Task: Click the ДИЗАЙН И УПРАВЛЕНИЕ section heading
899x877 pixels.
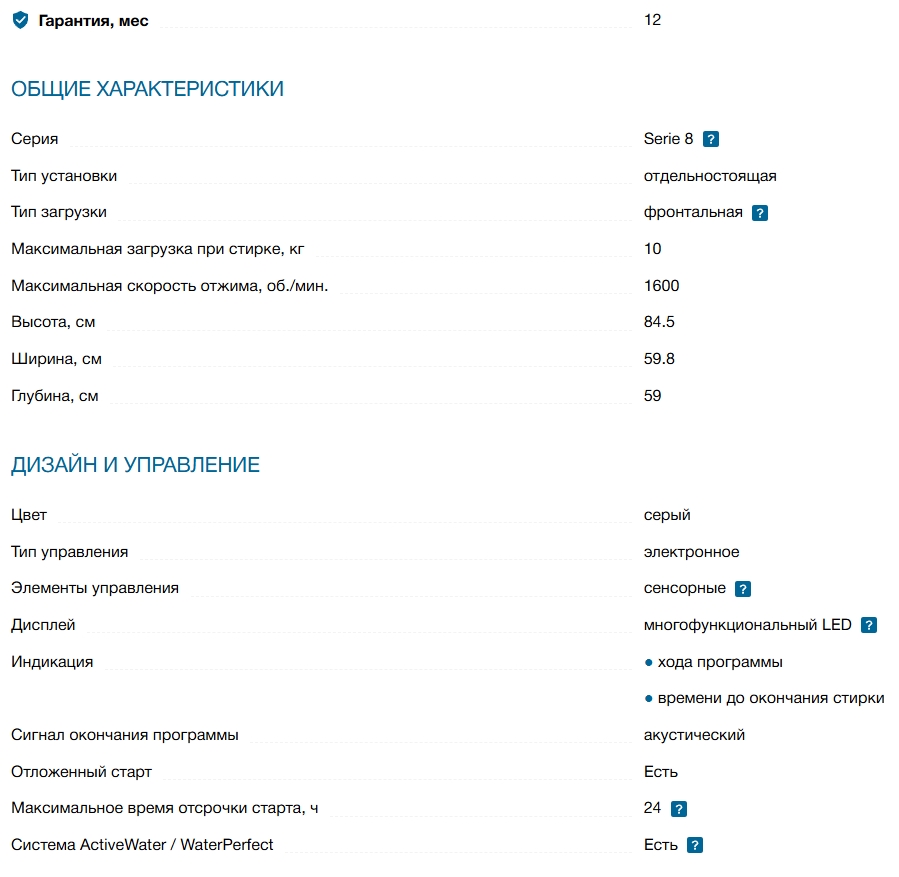Action: click(x=135, y=465)
